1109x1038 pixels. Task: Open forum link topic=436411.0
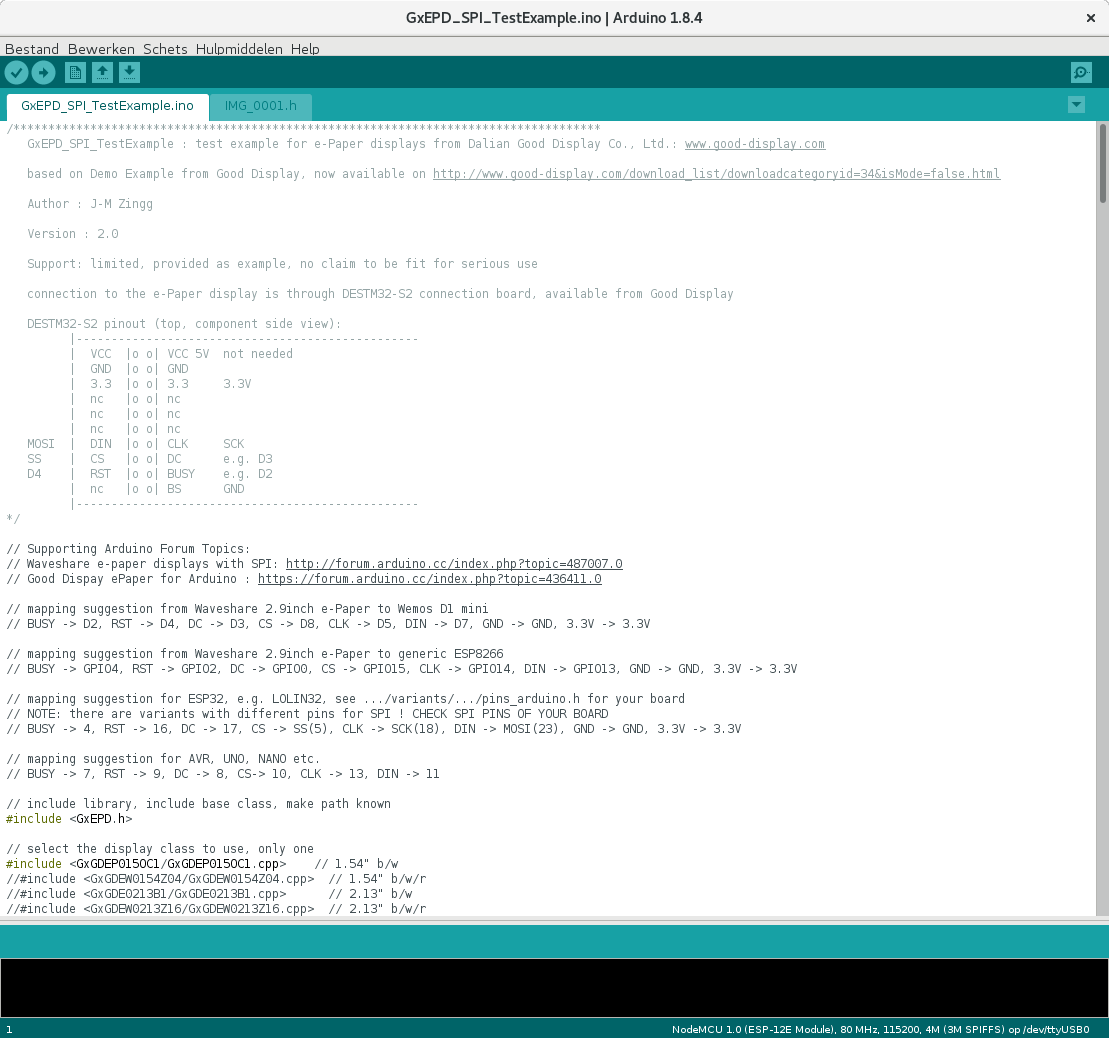point(430,578)
